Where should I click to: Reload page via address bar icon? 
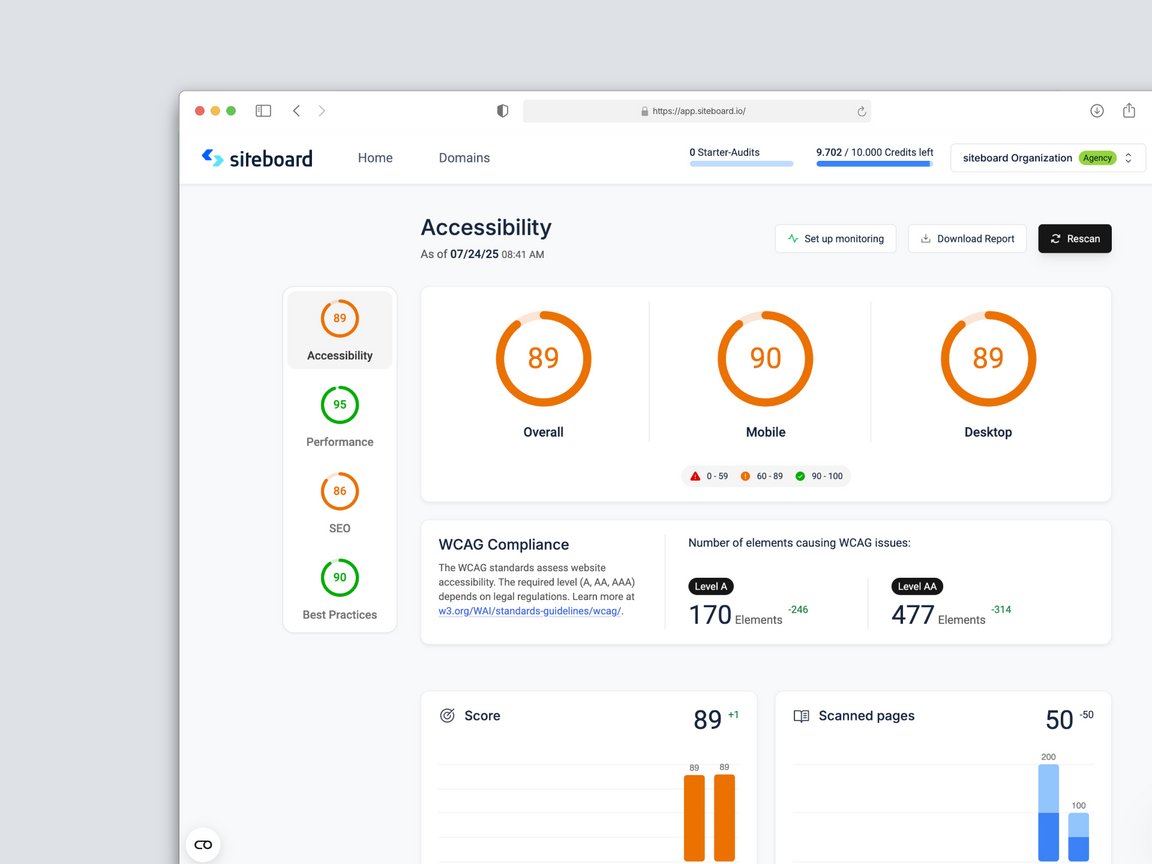(861, 112)
